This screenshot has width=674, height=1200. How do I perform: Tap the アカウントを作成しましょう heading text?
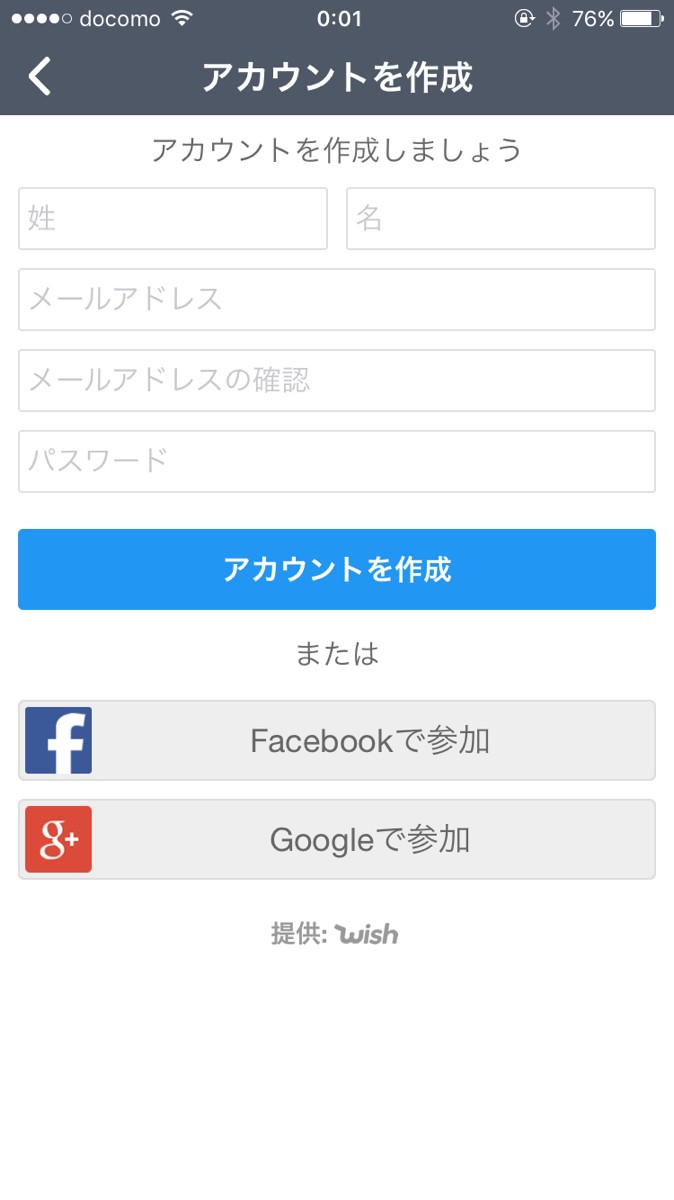[x=337, y=151]
